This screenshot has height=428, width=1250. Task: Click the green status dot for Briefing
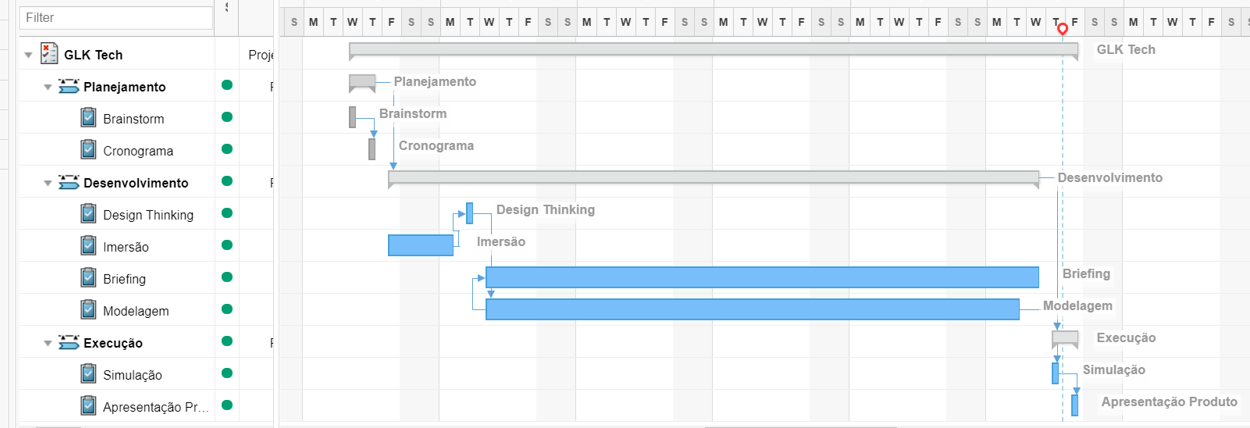click(227, 277)
